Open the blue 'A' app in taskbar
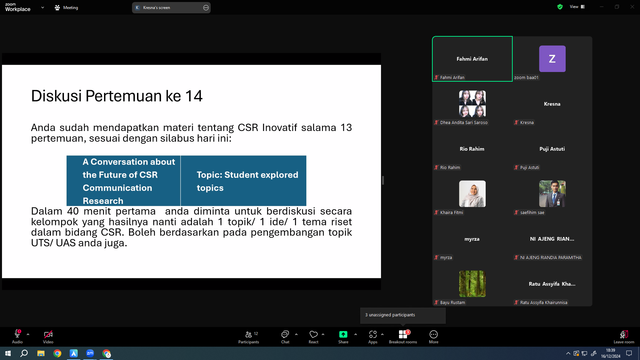Image resolution: width=640 pixels, height=360 pixels. [x=73, y=353]
